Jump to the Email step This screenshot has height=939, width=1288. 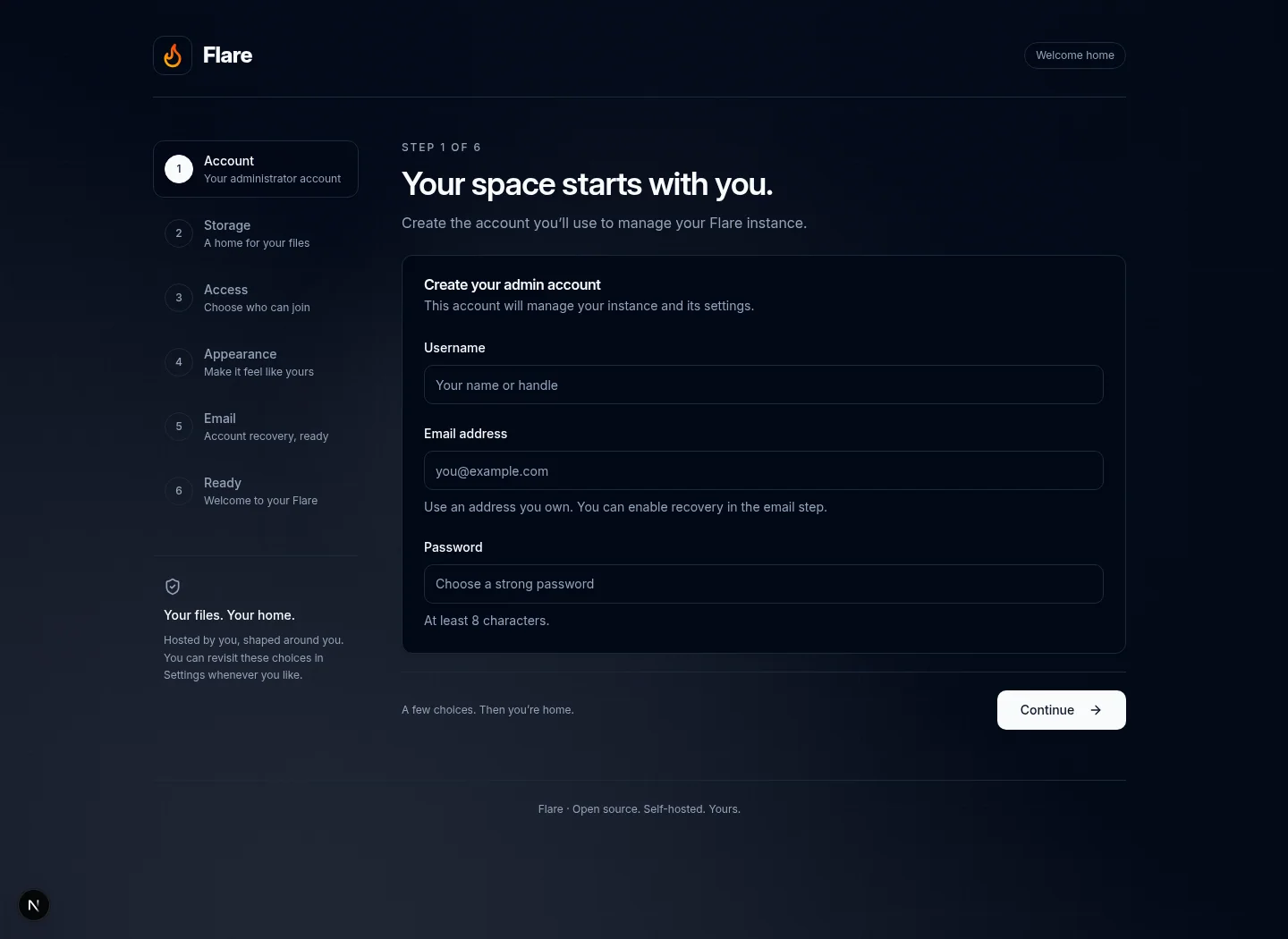tap(256, 427)
